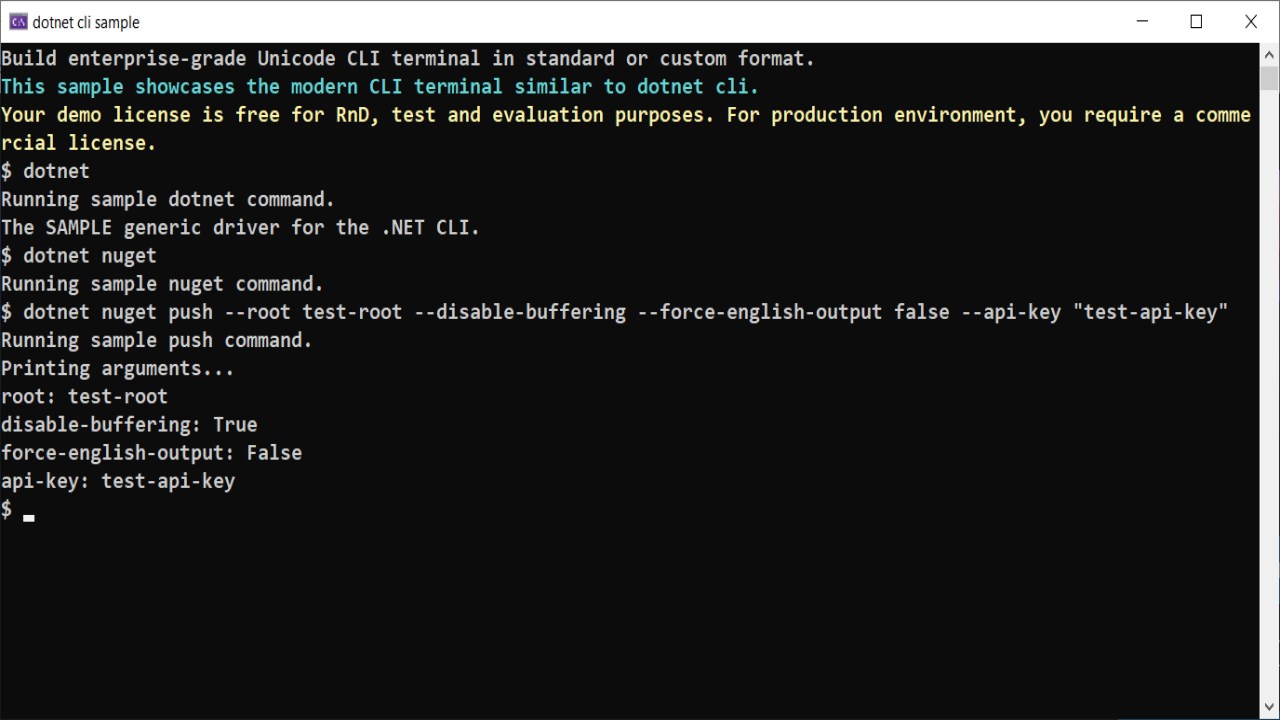
Task: Click "Printing arguments..." output line
Action: click(x=118, y=369)
